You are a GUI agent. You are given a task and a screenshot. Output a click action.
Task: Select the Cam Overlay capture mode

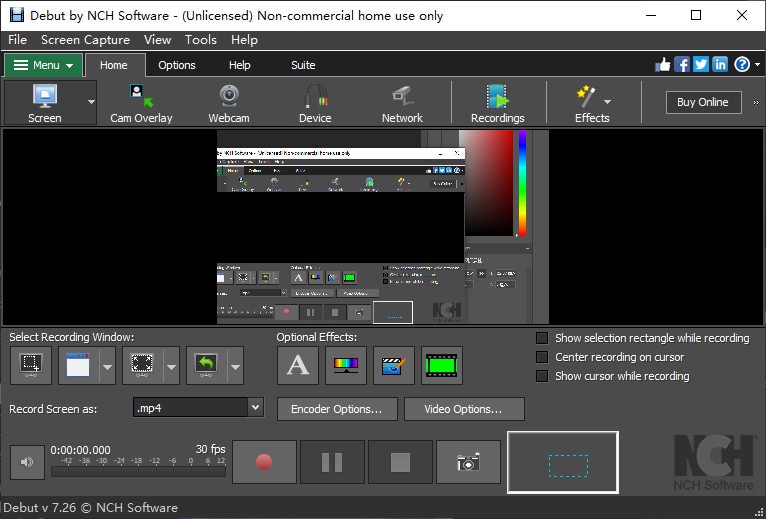(141, 103)
